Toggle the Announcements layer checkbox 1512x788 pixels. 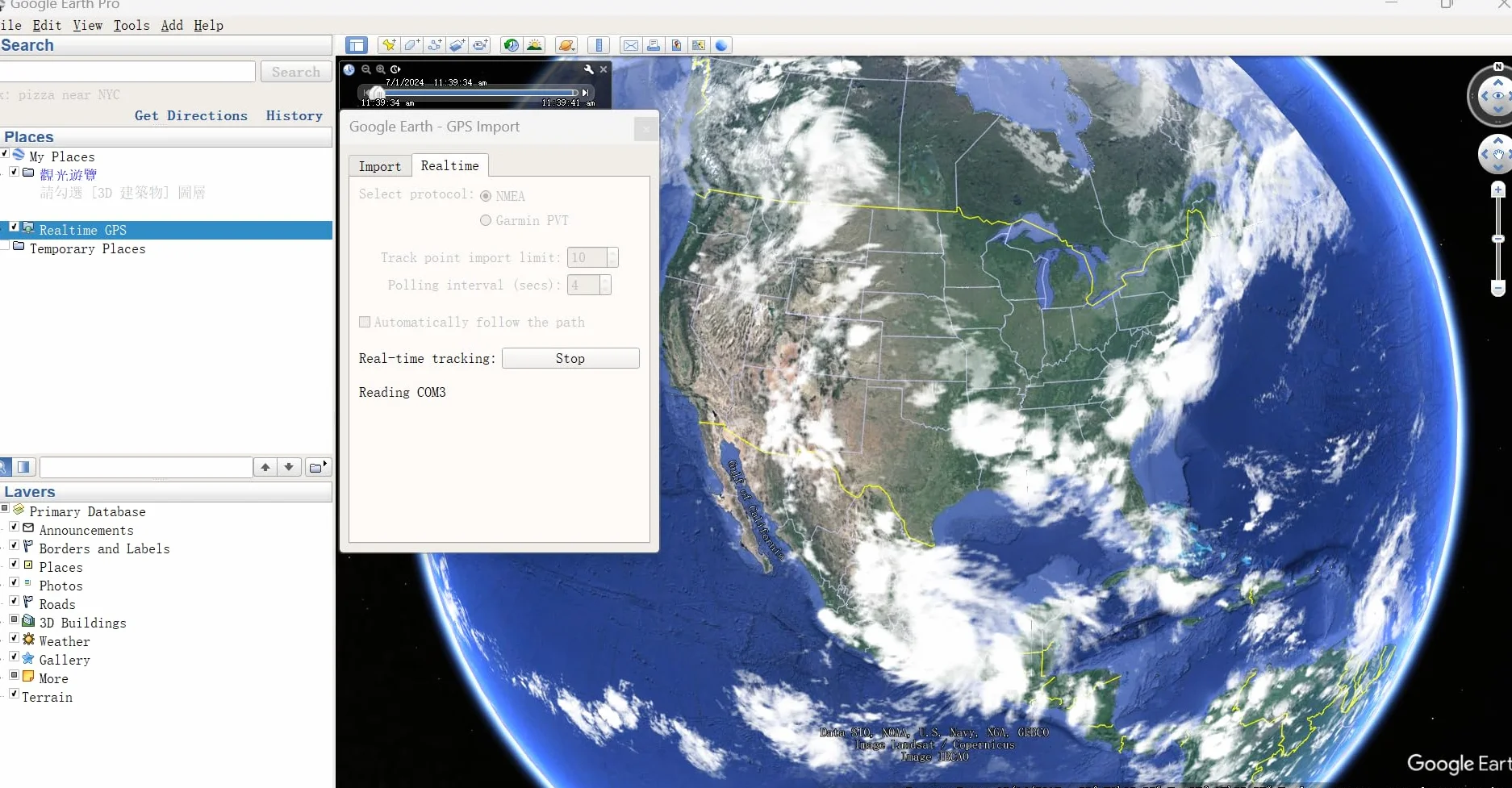click(14, 527)
